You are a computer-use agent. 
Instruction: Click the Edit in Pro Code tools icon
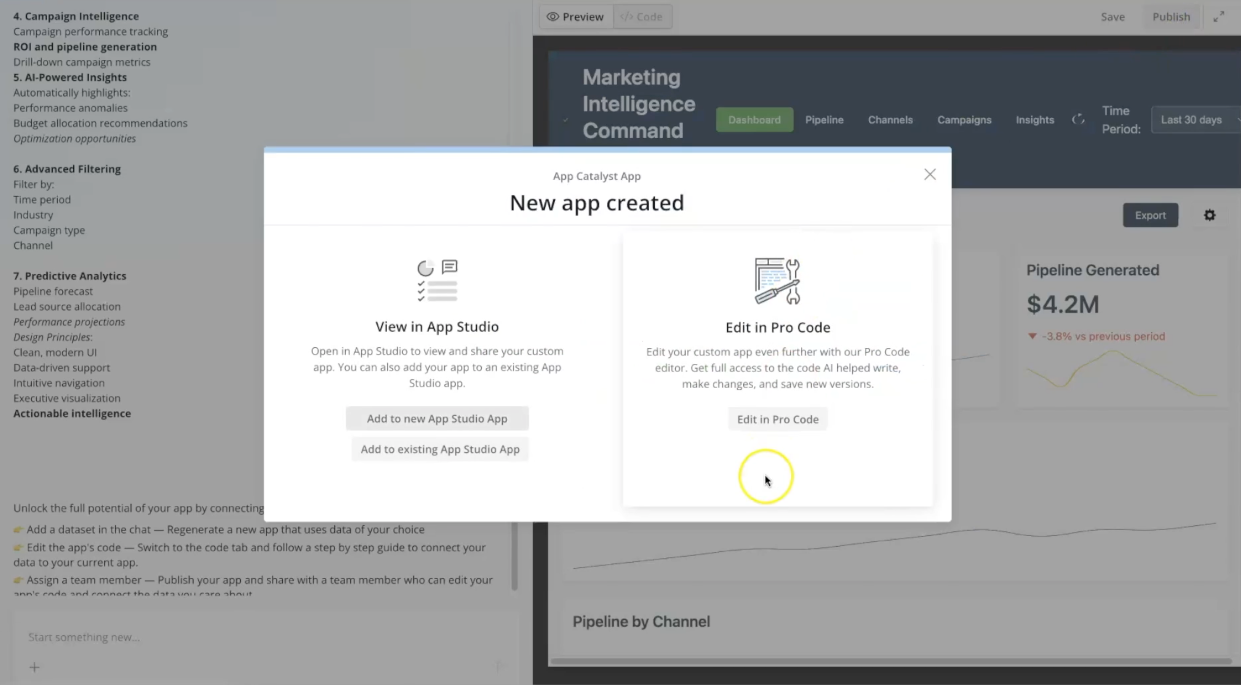(x=778, y=281)
